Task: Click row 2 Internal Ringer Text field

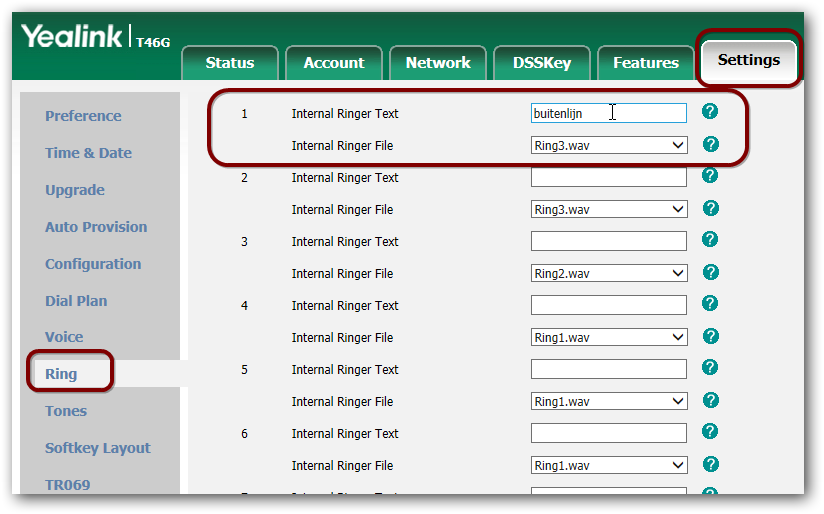Action: point(608,178)
